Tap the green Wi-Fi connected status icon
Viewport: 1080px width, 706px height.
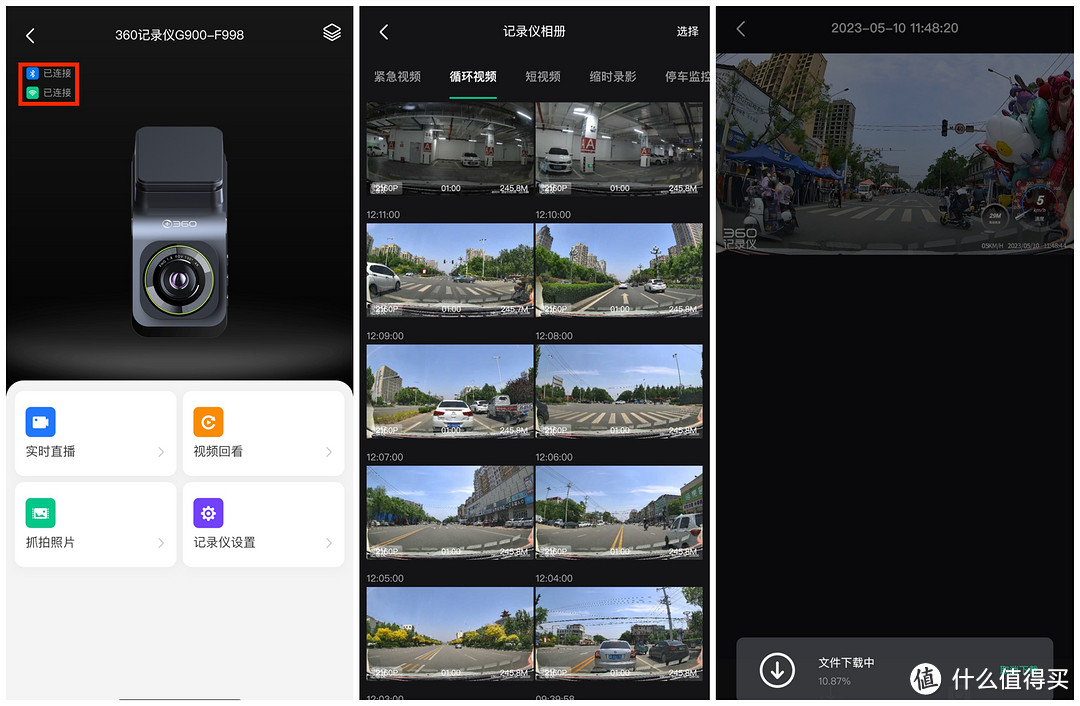coord(32,93)
